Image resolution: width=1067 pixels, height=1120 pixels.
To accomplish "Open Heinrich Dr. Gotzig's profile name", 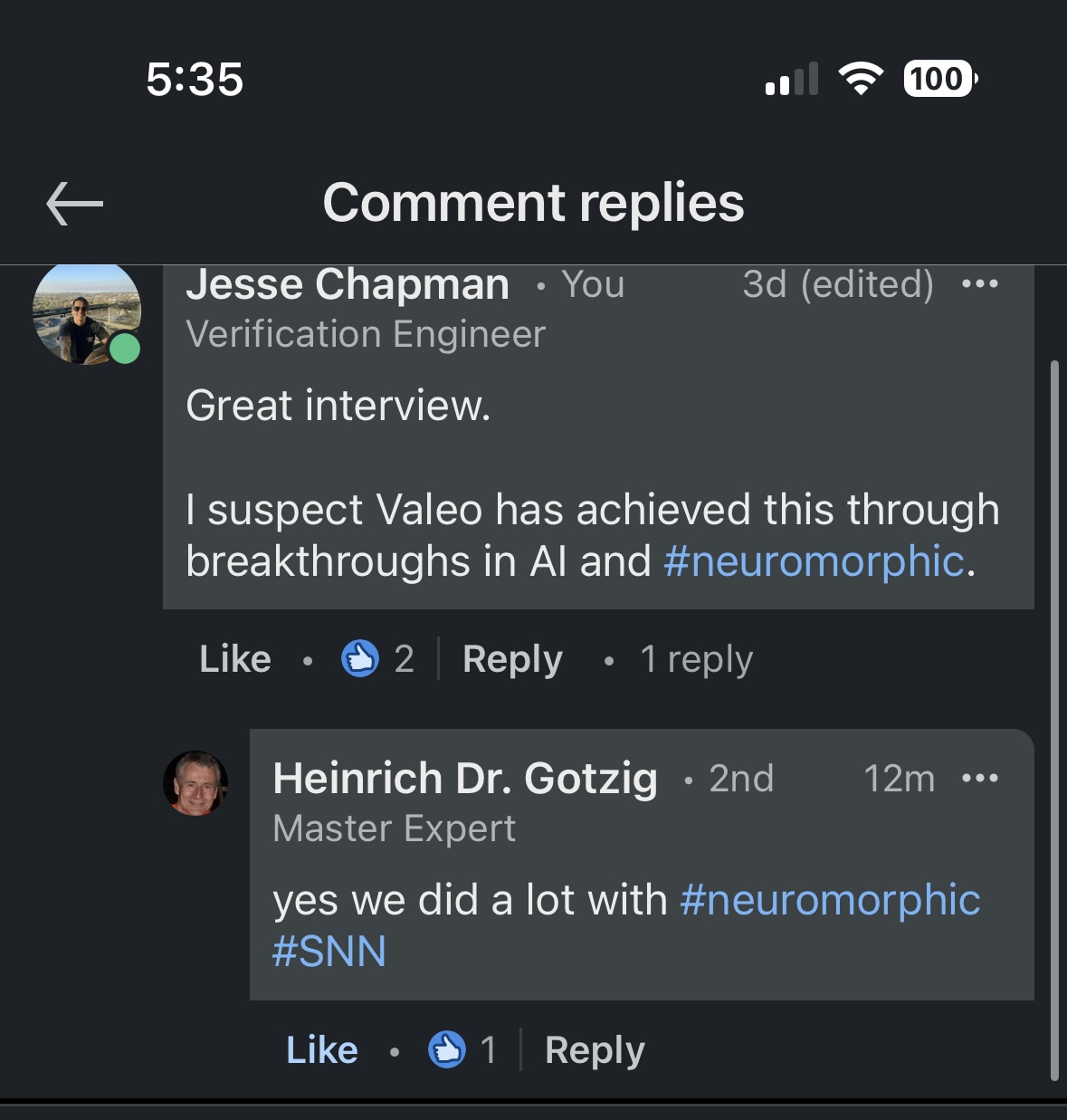I will 465,779.
